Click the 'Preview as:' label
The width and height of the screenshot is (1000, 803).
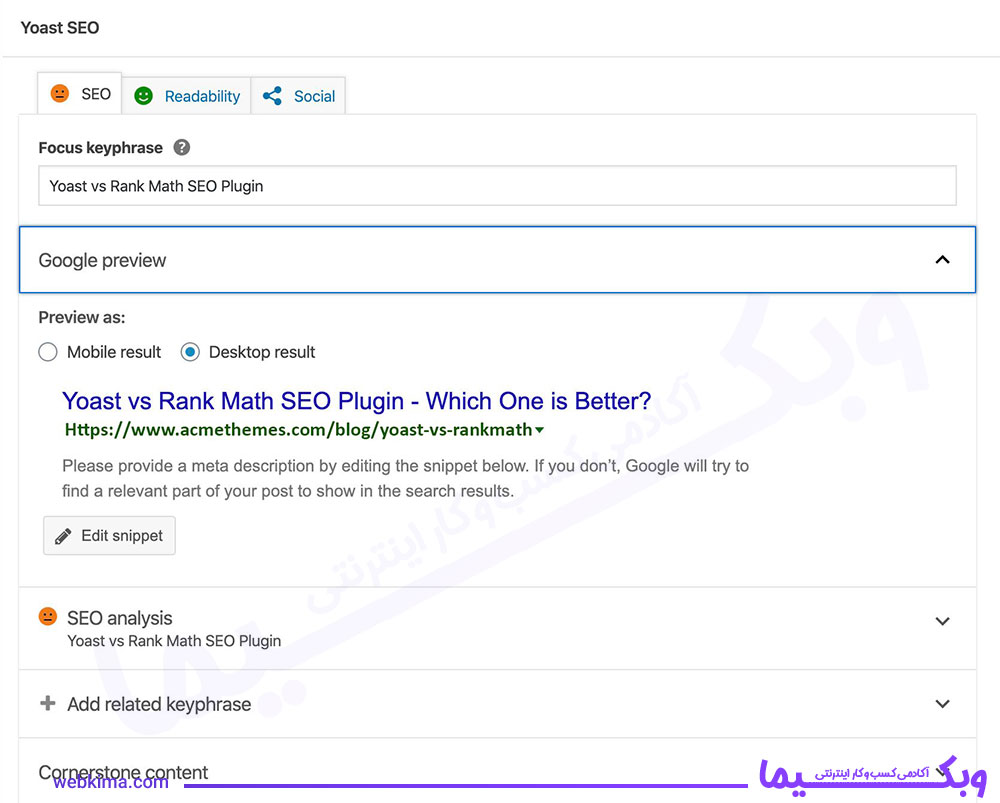pyautogui.click(x=82, y=317)
